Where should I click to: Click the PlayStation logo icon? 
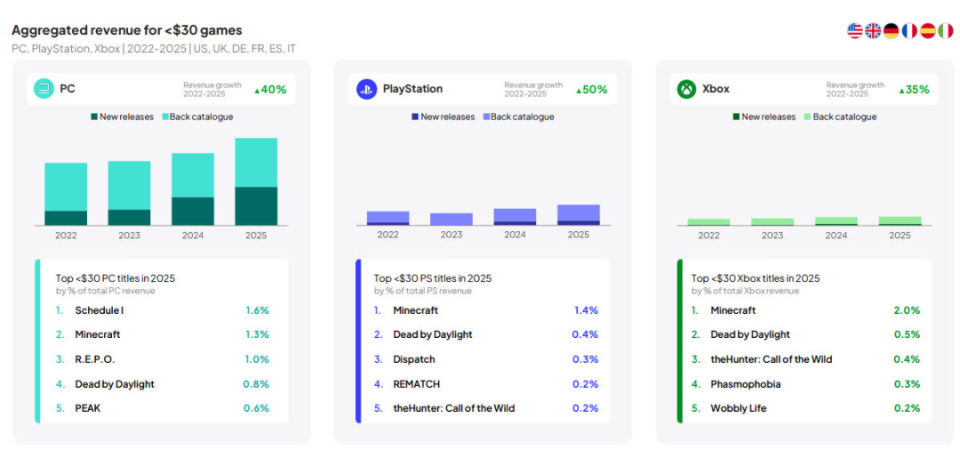click(x=366, y=89)
